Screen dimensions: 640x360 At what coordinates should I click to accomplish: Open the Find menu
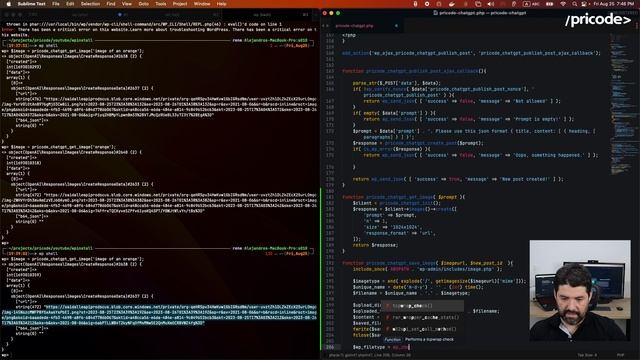(111, 4)
